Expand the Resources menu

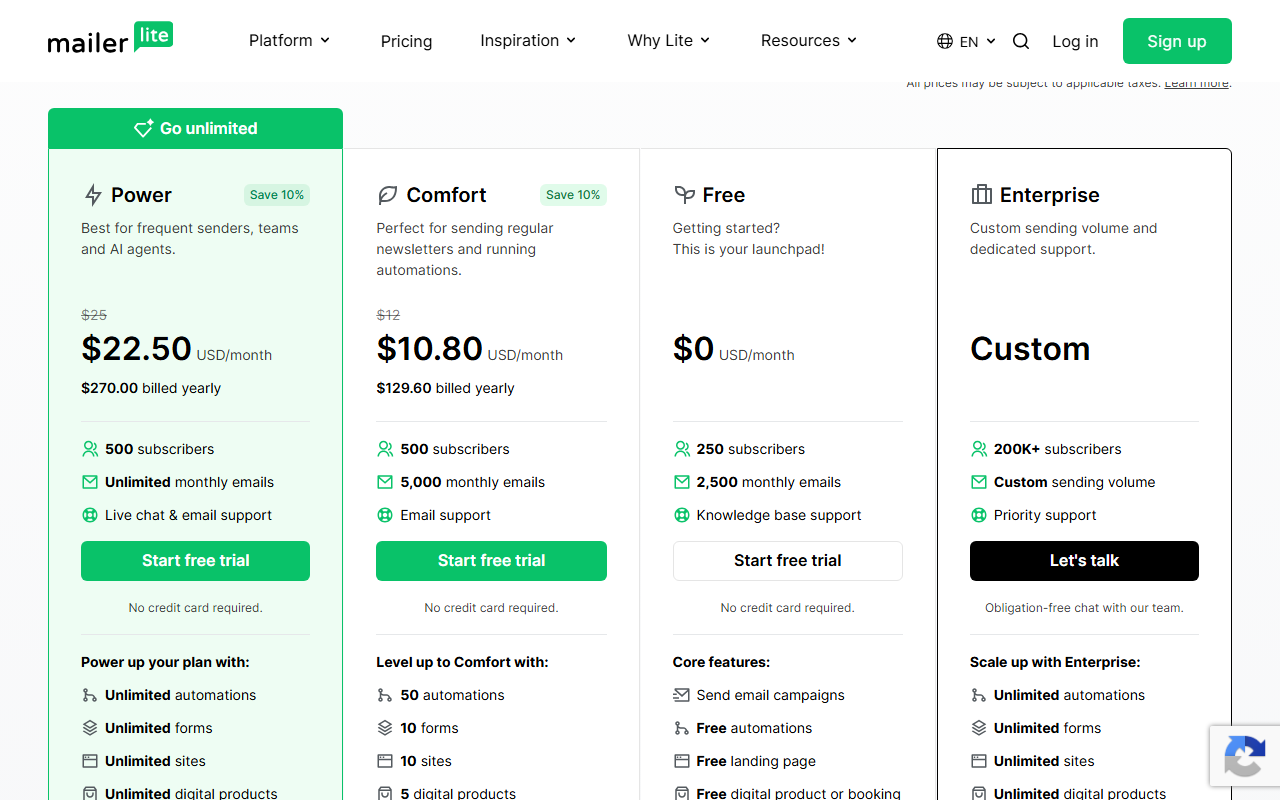pos(808,40)
